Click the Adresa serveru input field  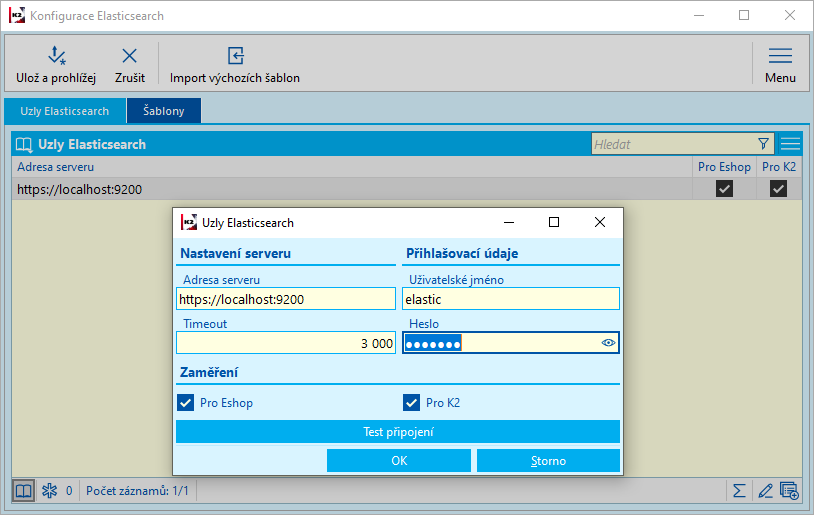[x=286, y=299]
